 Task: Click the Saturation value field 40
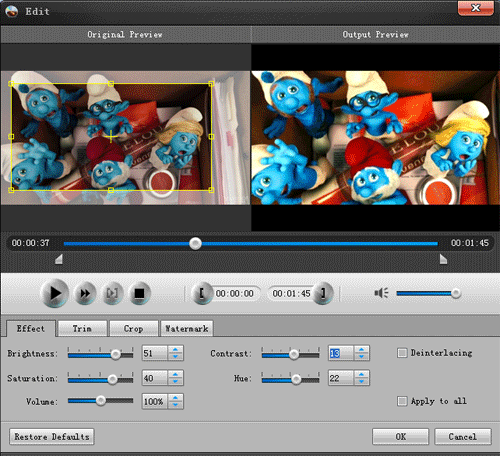pyautogui.click(x=155, y=378)
